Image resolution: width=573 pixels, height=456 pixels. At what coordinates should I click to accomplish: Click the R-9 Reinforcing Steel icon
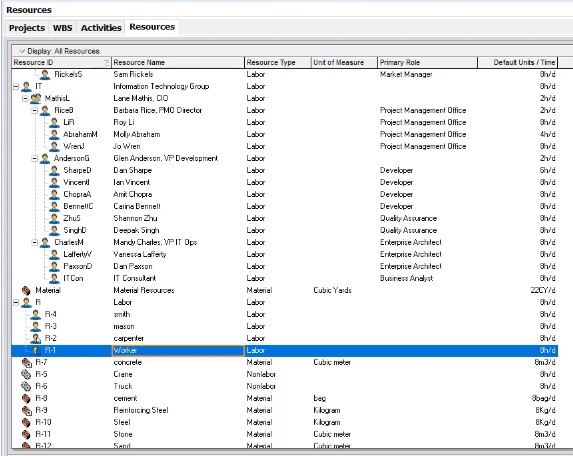(x=26, y=411)
